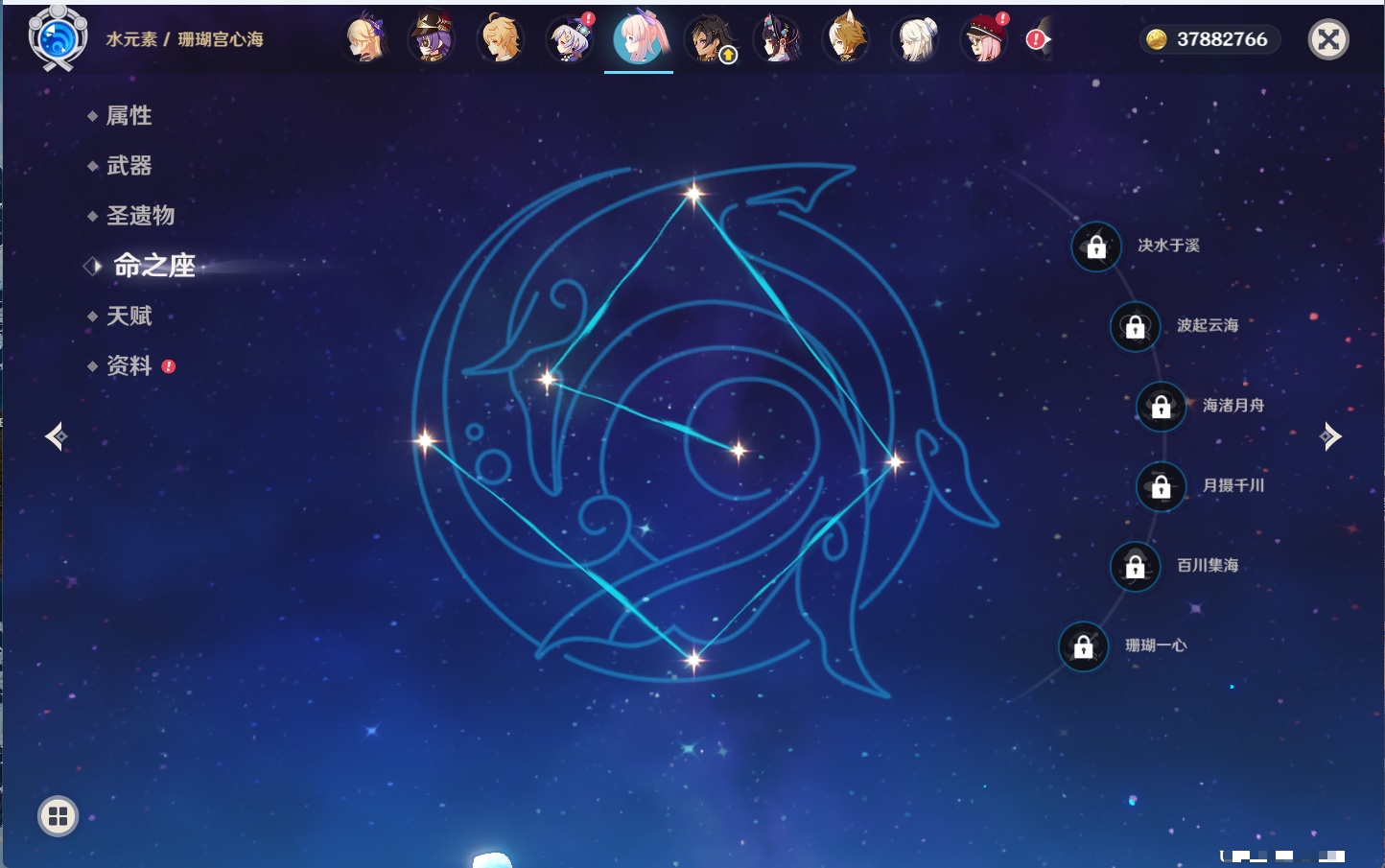
Task: Select the black-haired avatar with red ornaments
Action: click(778, 39)
